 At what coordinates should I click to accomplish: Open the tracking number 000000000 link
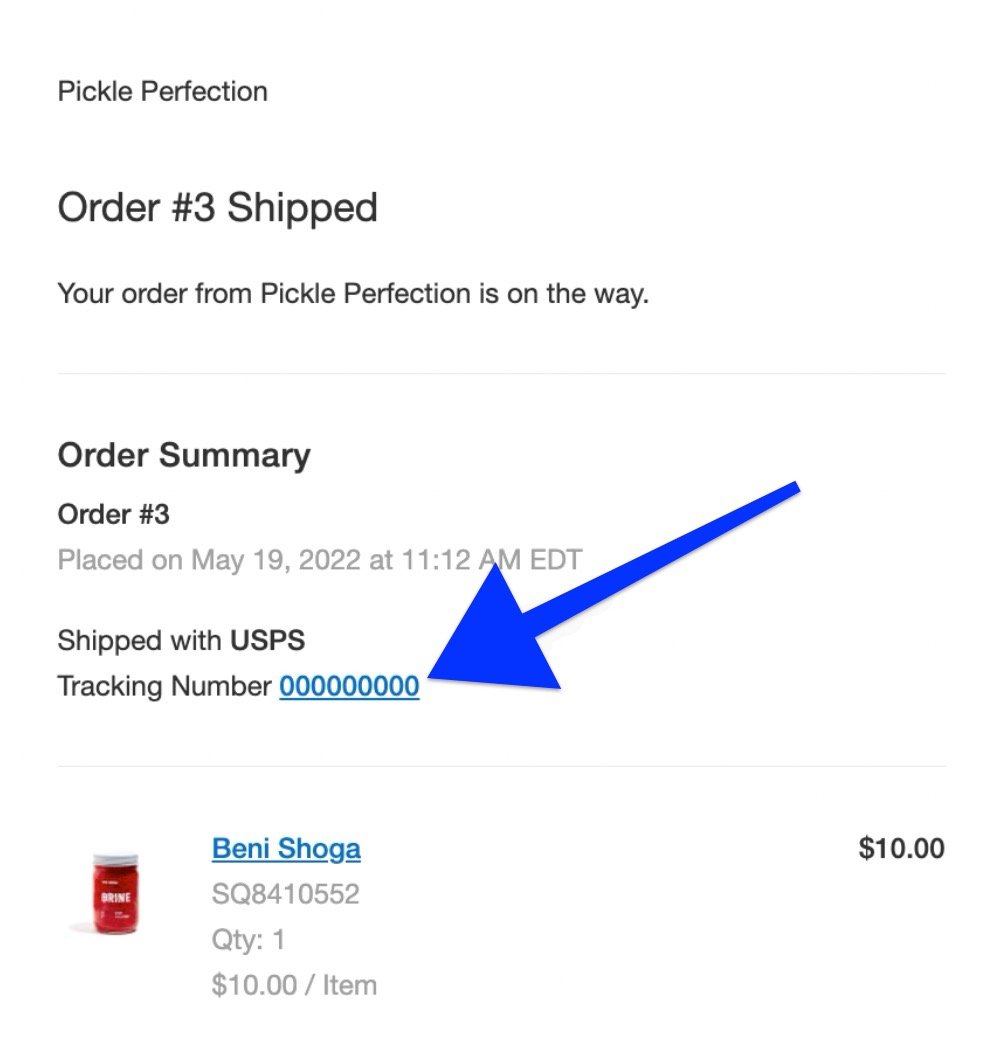[349, 687]
